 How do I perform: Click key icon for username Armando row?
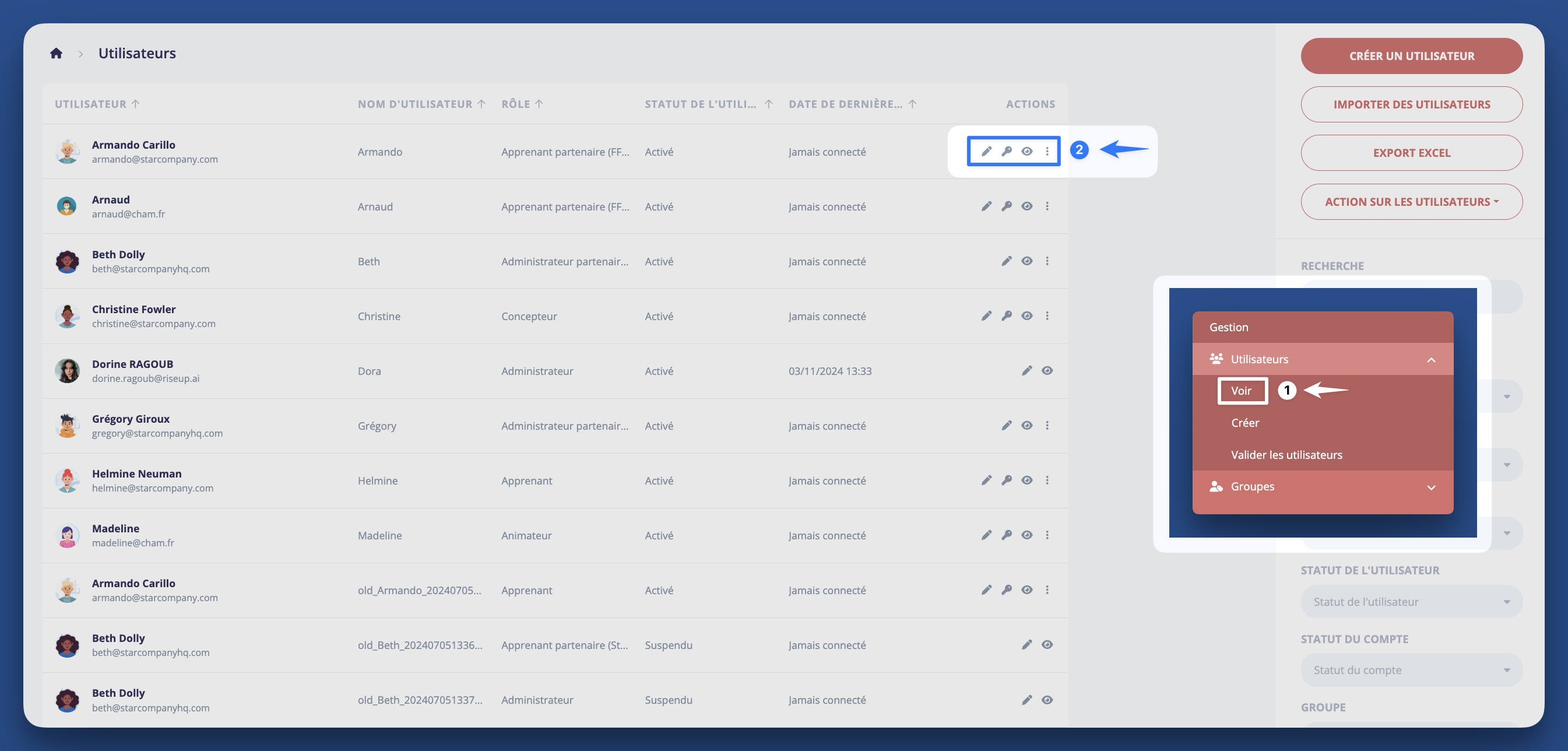tap(1006, 152)
